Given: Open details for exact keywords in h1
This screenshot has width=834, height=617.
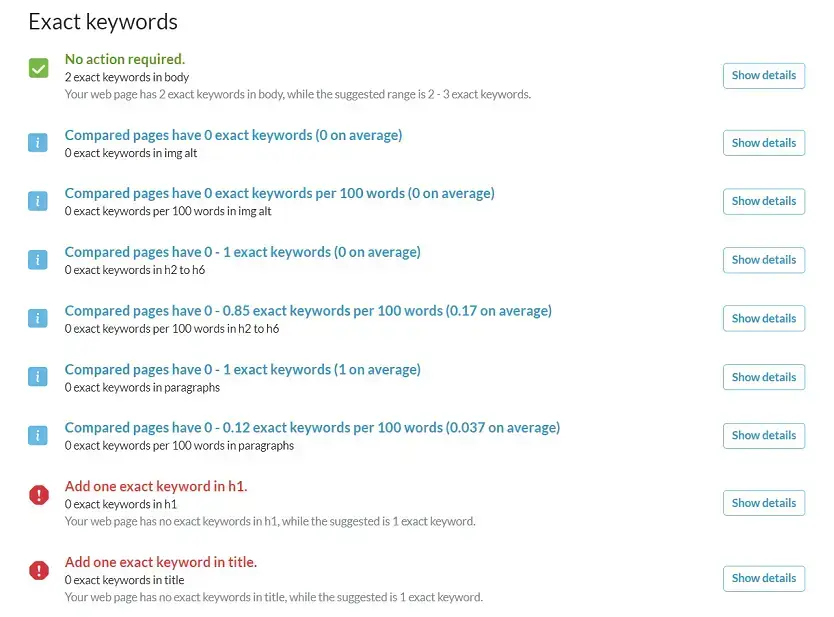Looking at the screenshot, I should pos(763,503).
